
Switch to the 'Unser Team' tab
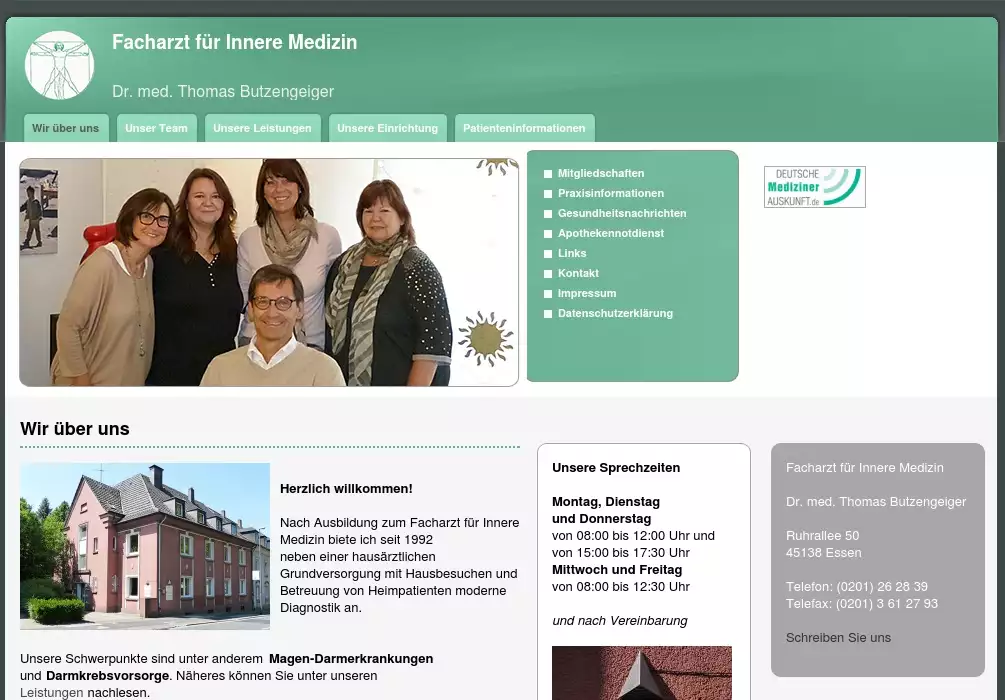(x=156, y=128)
